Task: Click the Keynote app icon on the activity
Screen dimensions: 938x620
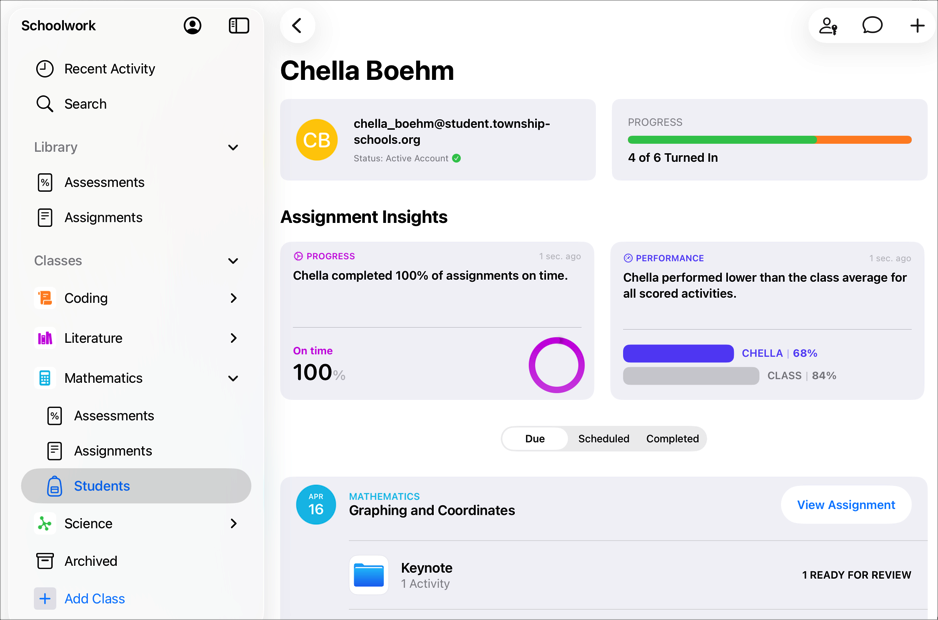Action: point(368,575)
